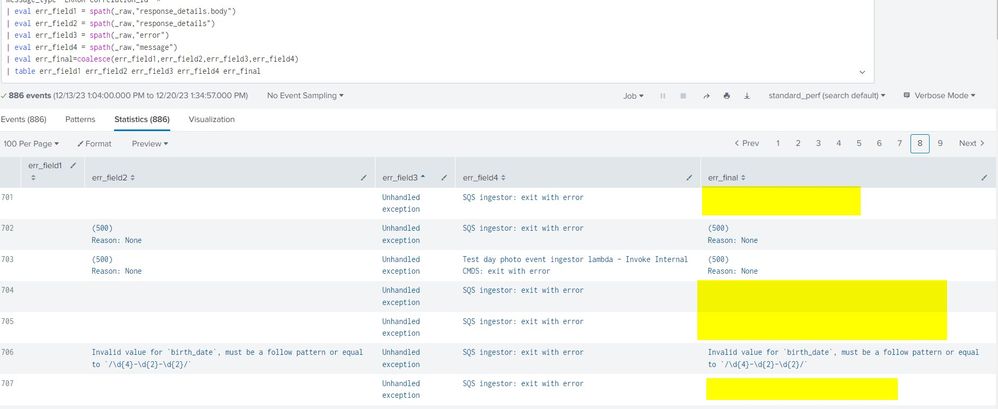Click pencil icon on err_field4 column
This screenshot has width=998, height=409.
pyautogui.click(x=690, y=177)
